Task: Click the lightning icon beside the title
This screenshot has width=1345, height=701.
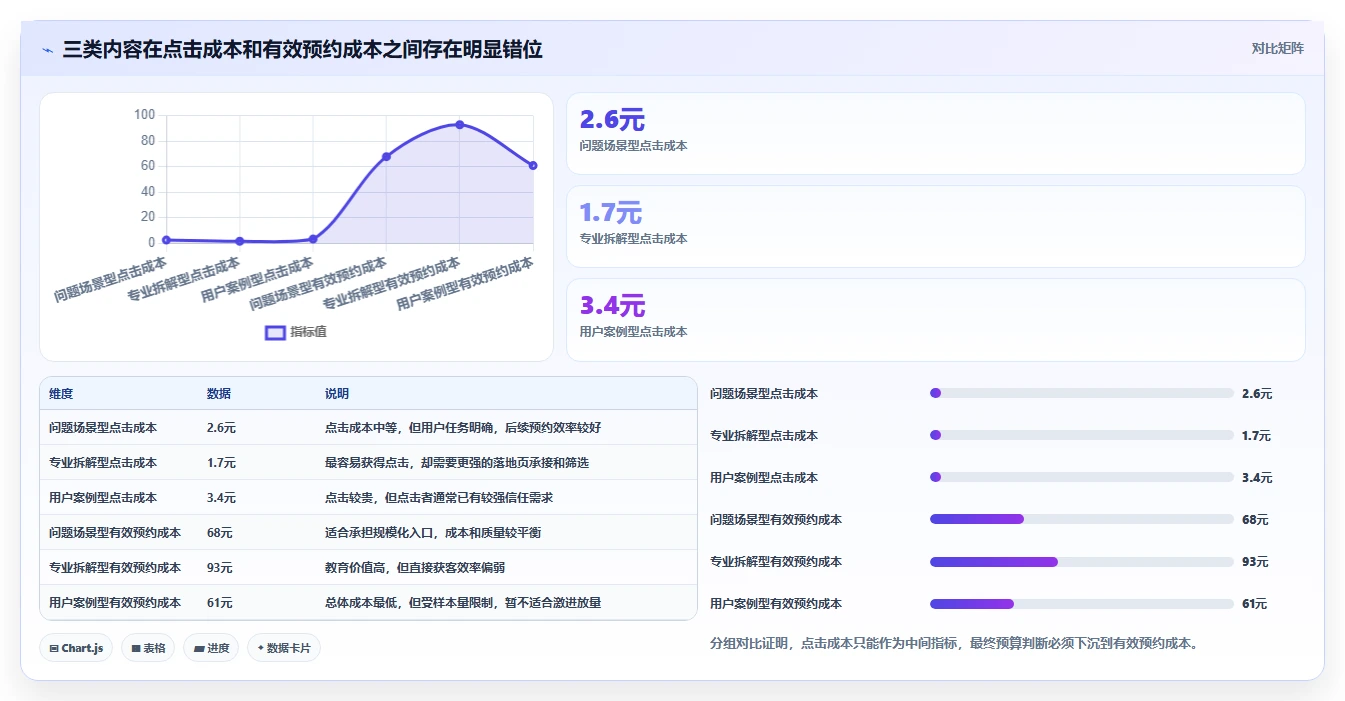Action: [x=48, y=50]
